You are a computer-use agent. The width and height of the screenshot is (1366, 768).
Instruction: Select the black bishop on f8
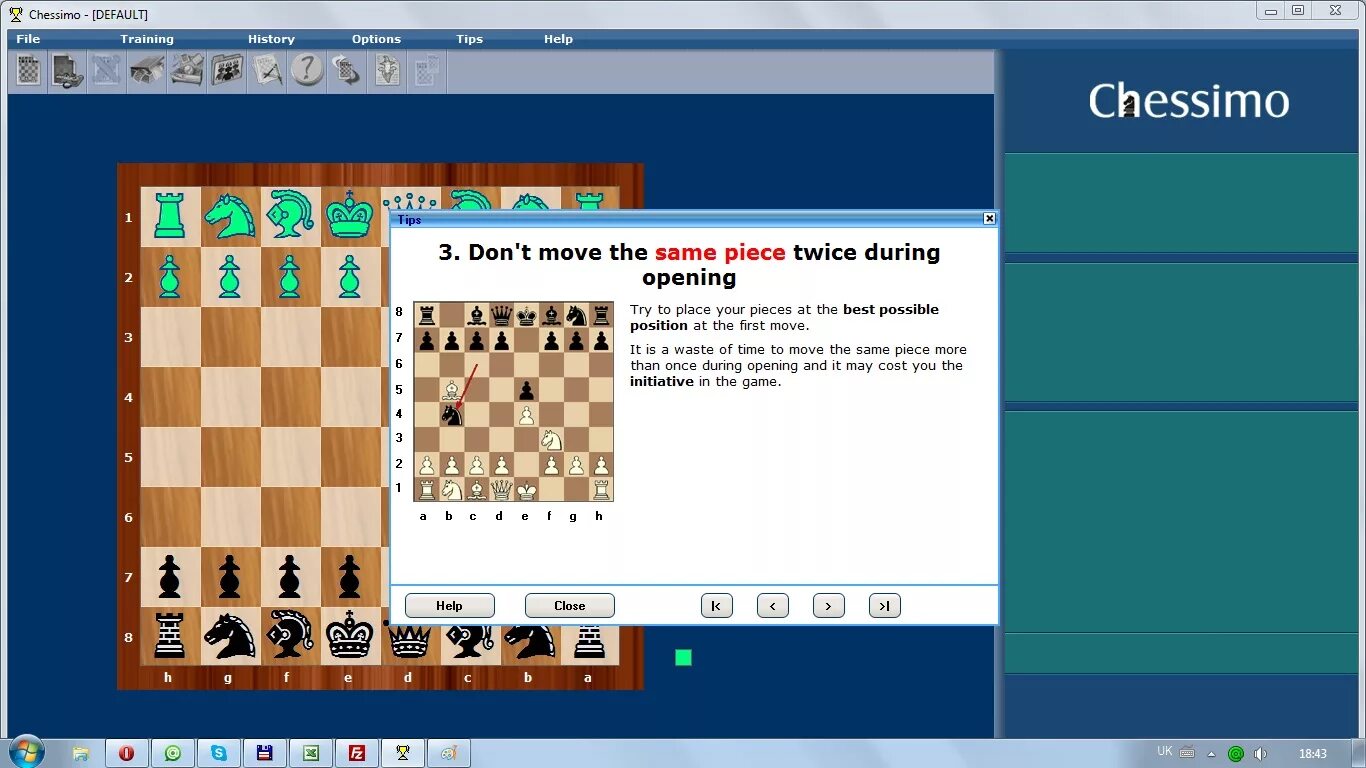click(x=290, y=636)
